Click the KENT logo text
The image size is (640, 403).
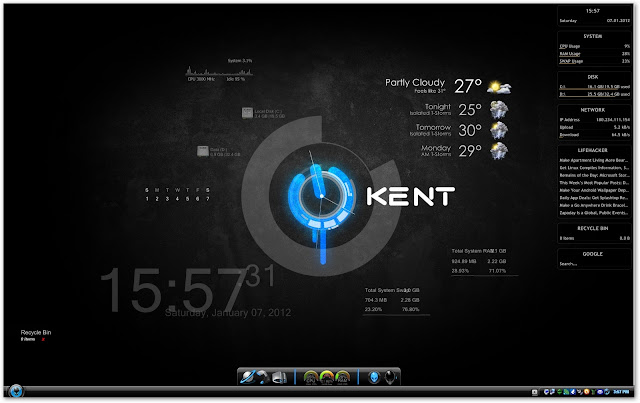tap(410, 196)
